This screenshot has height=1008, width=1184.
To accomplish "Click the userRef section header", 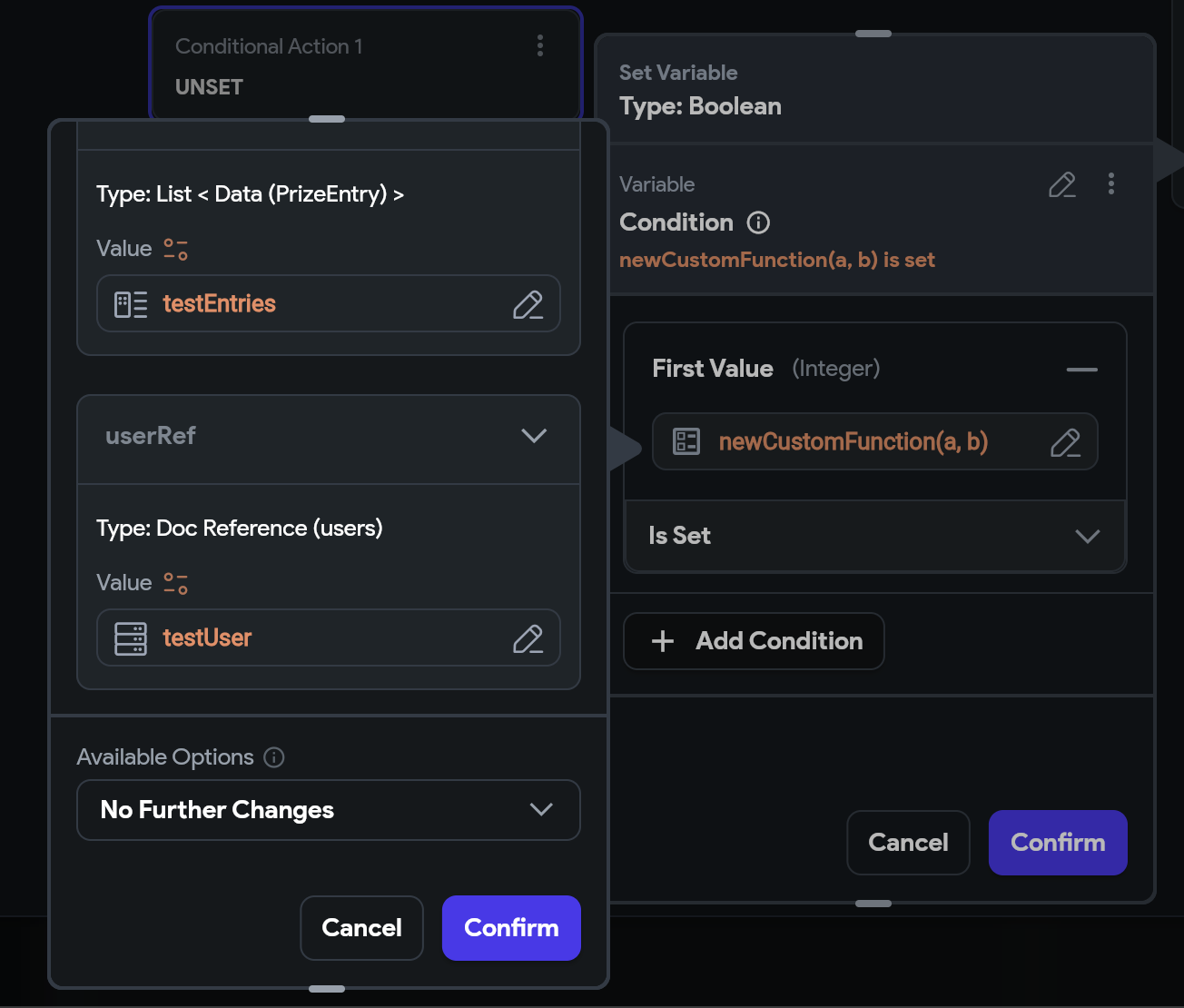I will pyautogui.click(x=329, y=437).
